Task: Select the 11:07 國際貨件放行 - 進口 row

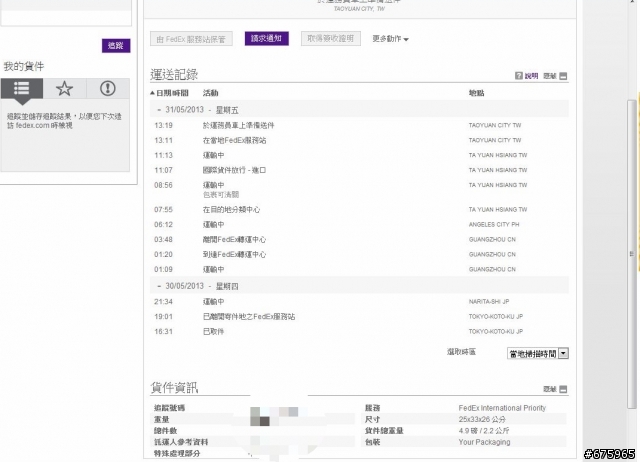Action: click(359, 170)
